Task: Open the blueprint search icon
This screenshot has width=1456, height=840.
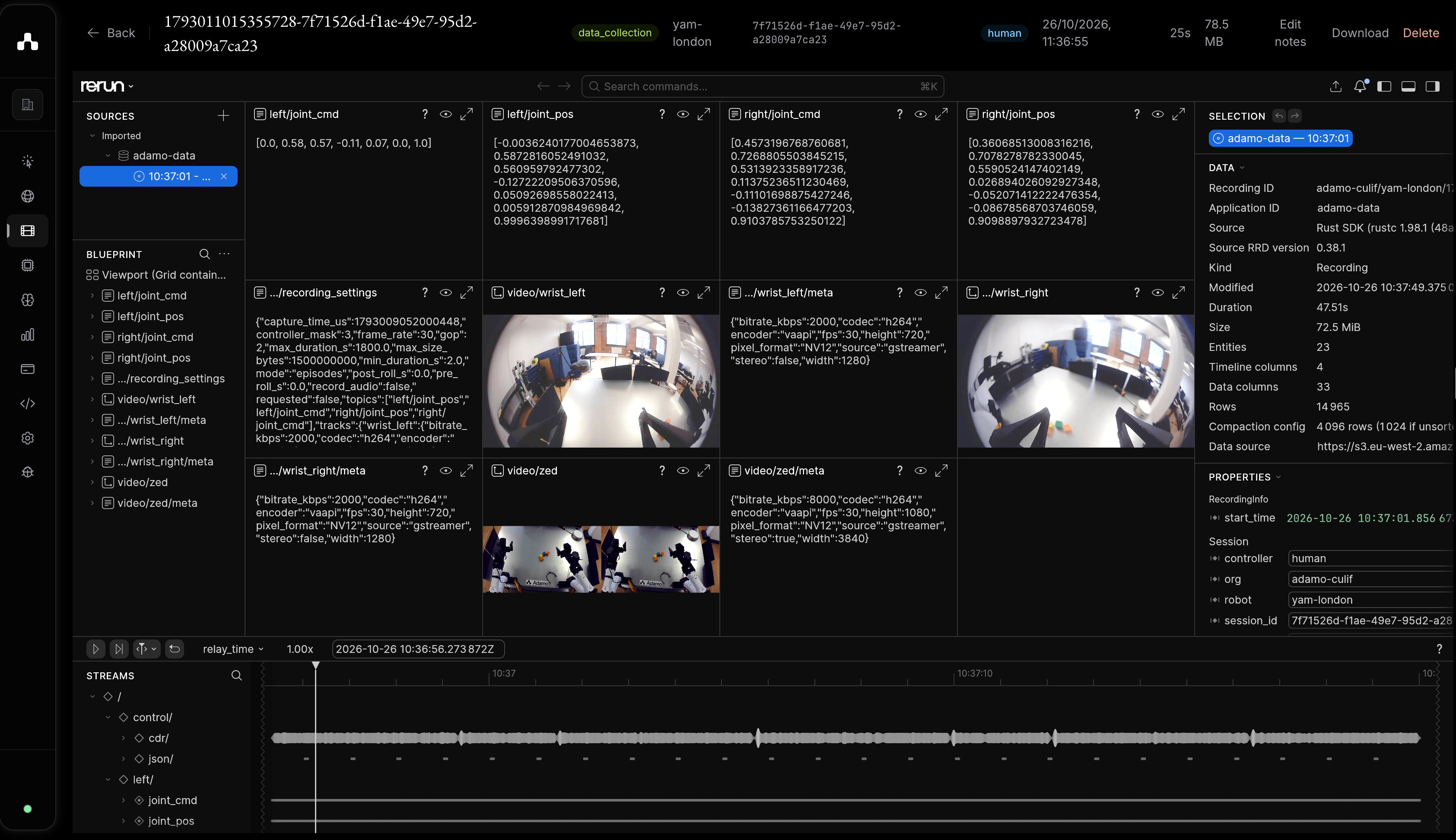Action: pyautogui.click(x=204, y=254)
